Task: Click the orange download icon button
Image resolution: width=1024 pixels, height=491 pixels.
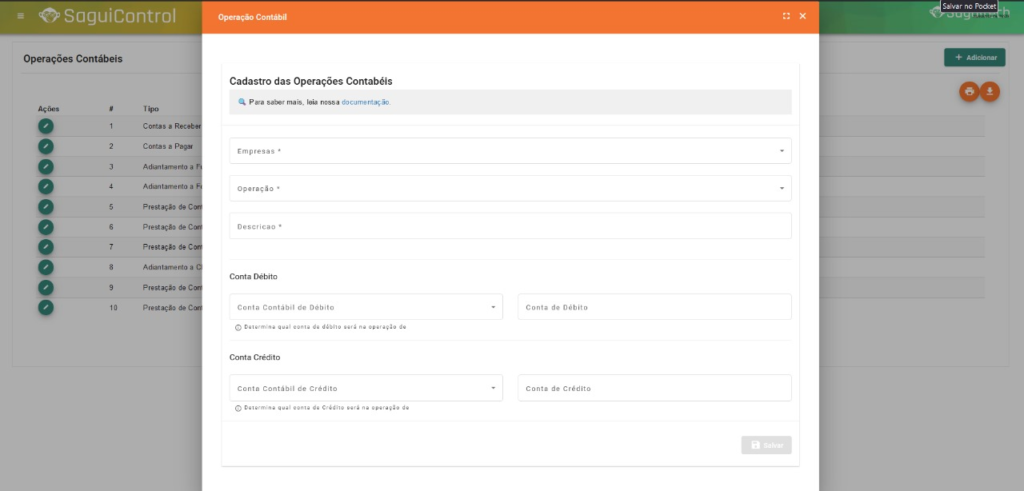Action: (990, 91)
